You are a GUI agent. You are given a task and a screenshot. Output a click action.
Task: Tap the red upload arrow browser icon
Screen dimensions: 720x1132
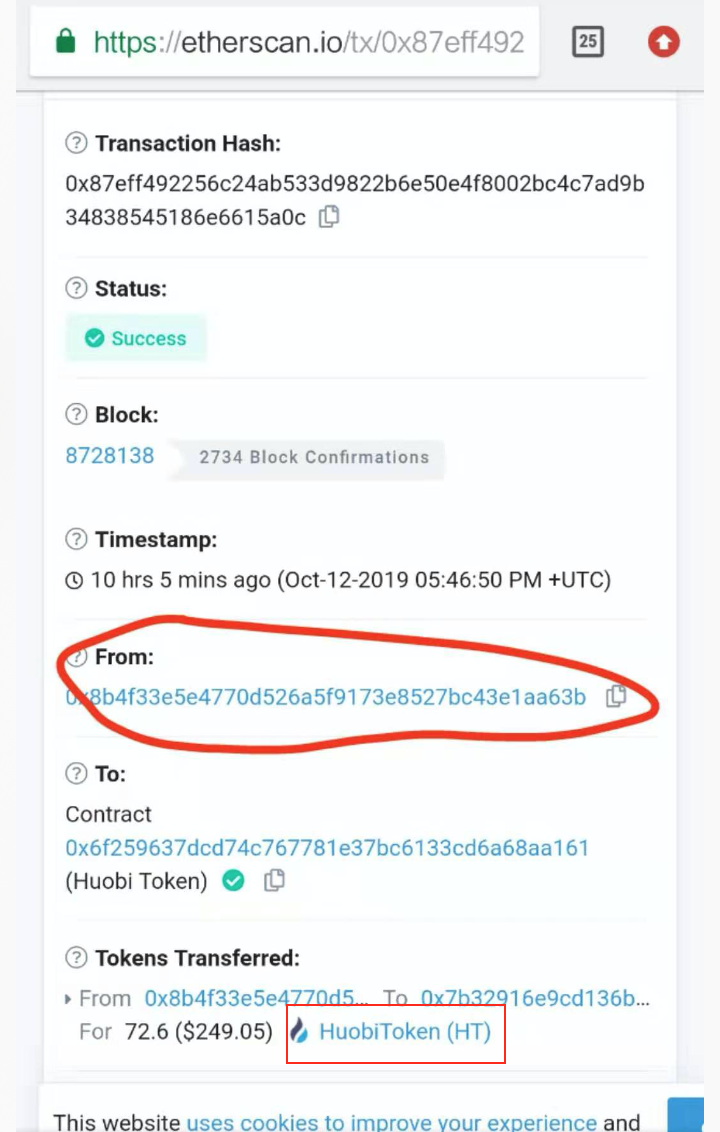pyautogui.click(x=664, y=41)
